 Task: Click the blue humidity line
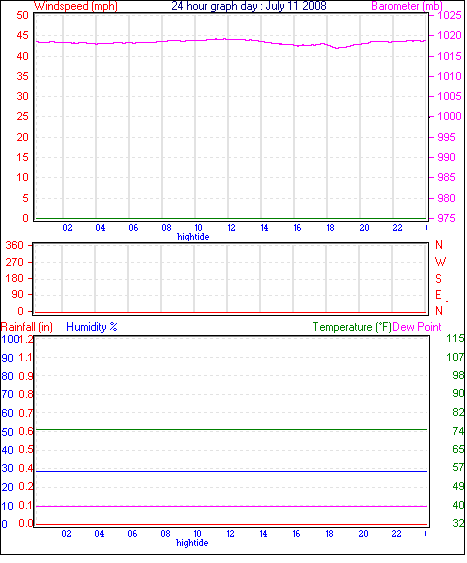click(231, 472)
